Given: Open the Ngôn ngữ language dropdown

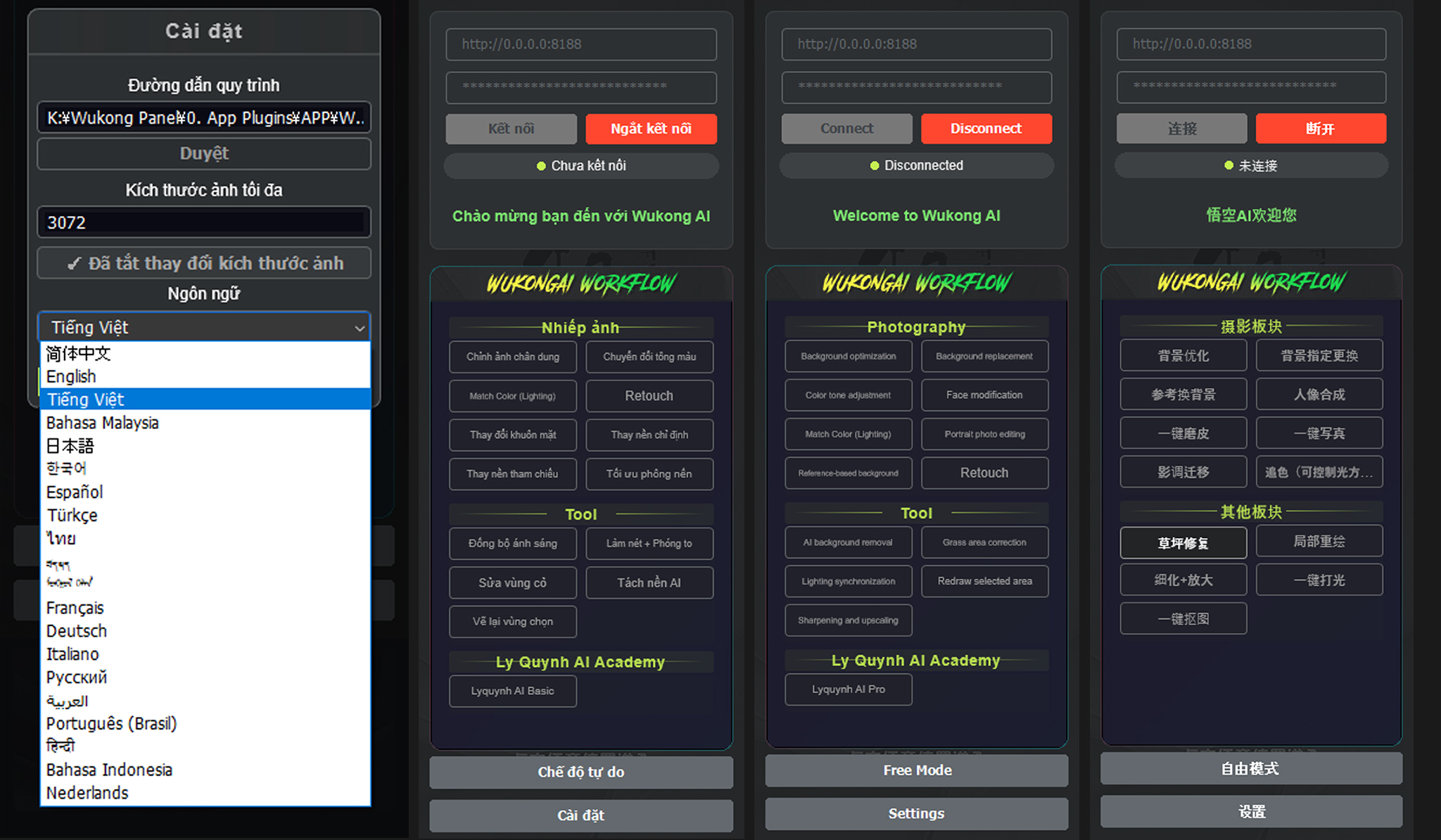Looking at the screenshot, I should click(x=204, y=327).
